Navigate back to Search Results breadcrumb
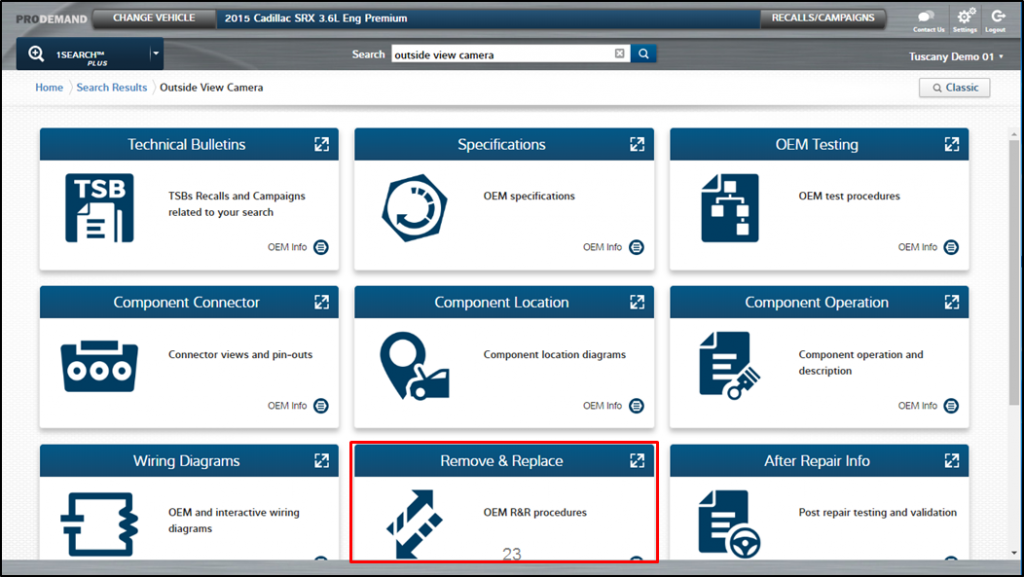1024x577 pixels. click(x=111, y=88)
